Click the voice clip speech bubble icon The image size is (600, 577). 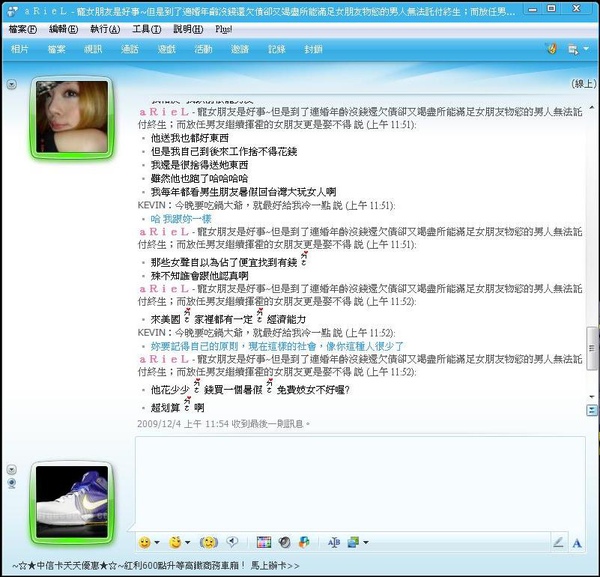click(x=232, y=542)
